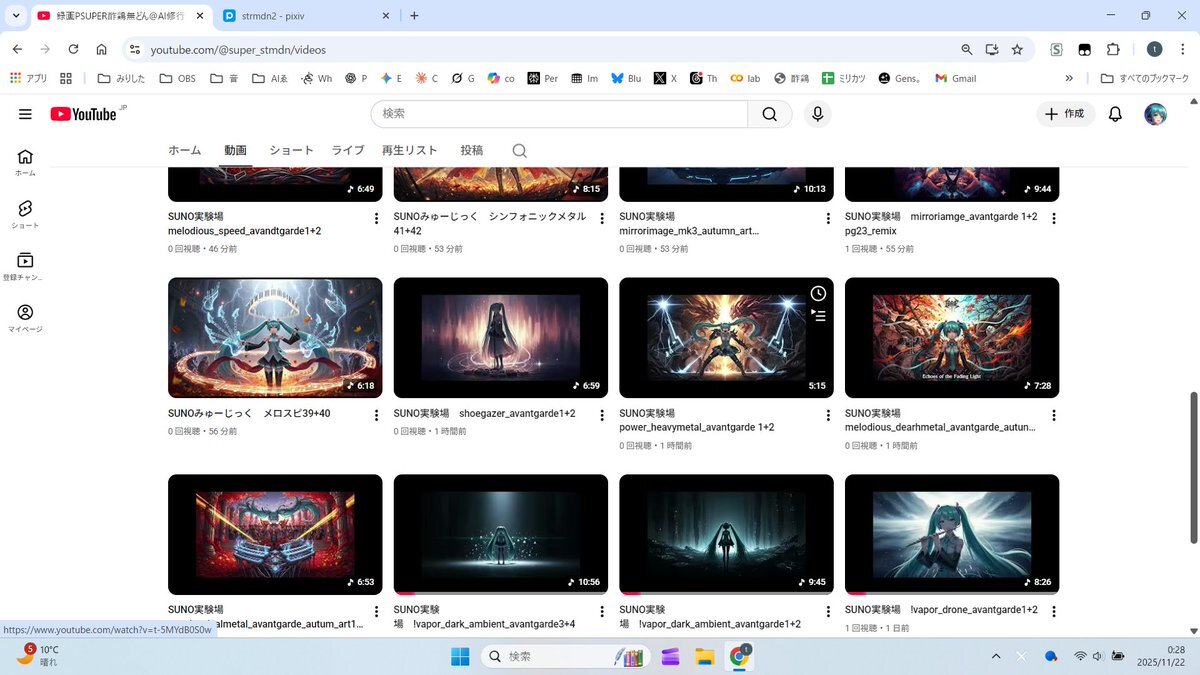The width and height of the screenshot is (1200, 675).
Task: Search within channel using magnifier icon
Action: pyautogui.click(x=519, y=151)
